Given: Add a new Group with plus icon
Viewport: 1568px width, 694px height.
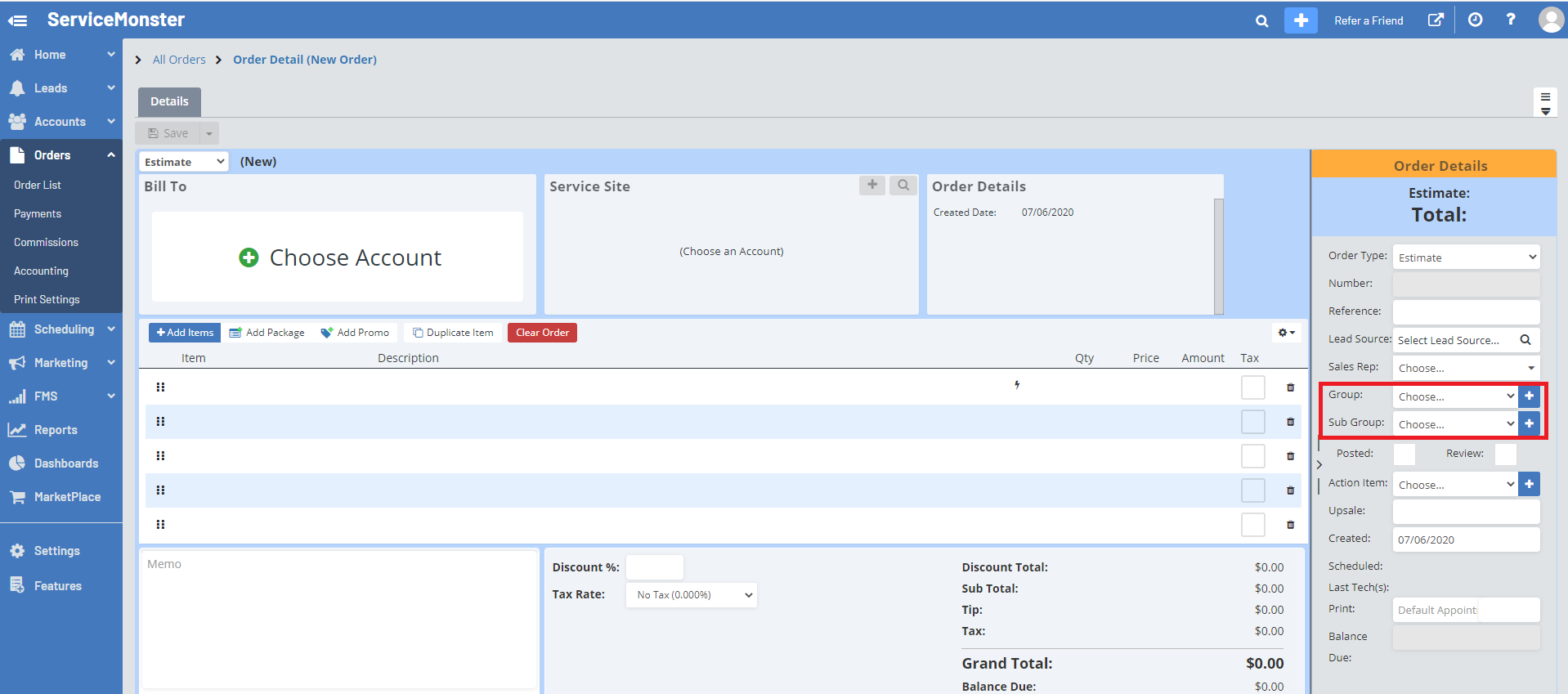Looking at the screenshot, I should (1529, 396).
